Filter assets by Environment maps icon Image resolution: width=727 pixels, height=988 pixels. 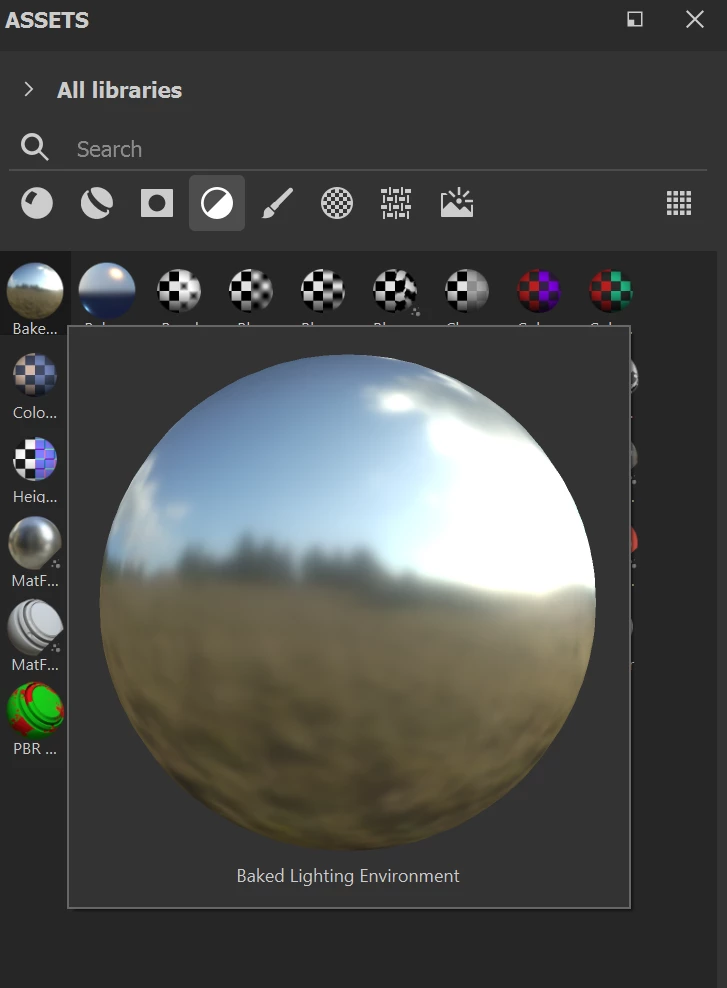[x=457, y=202]
